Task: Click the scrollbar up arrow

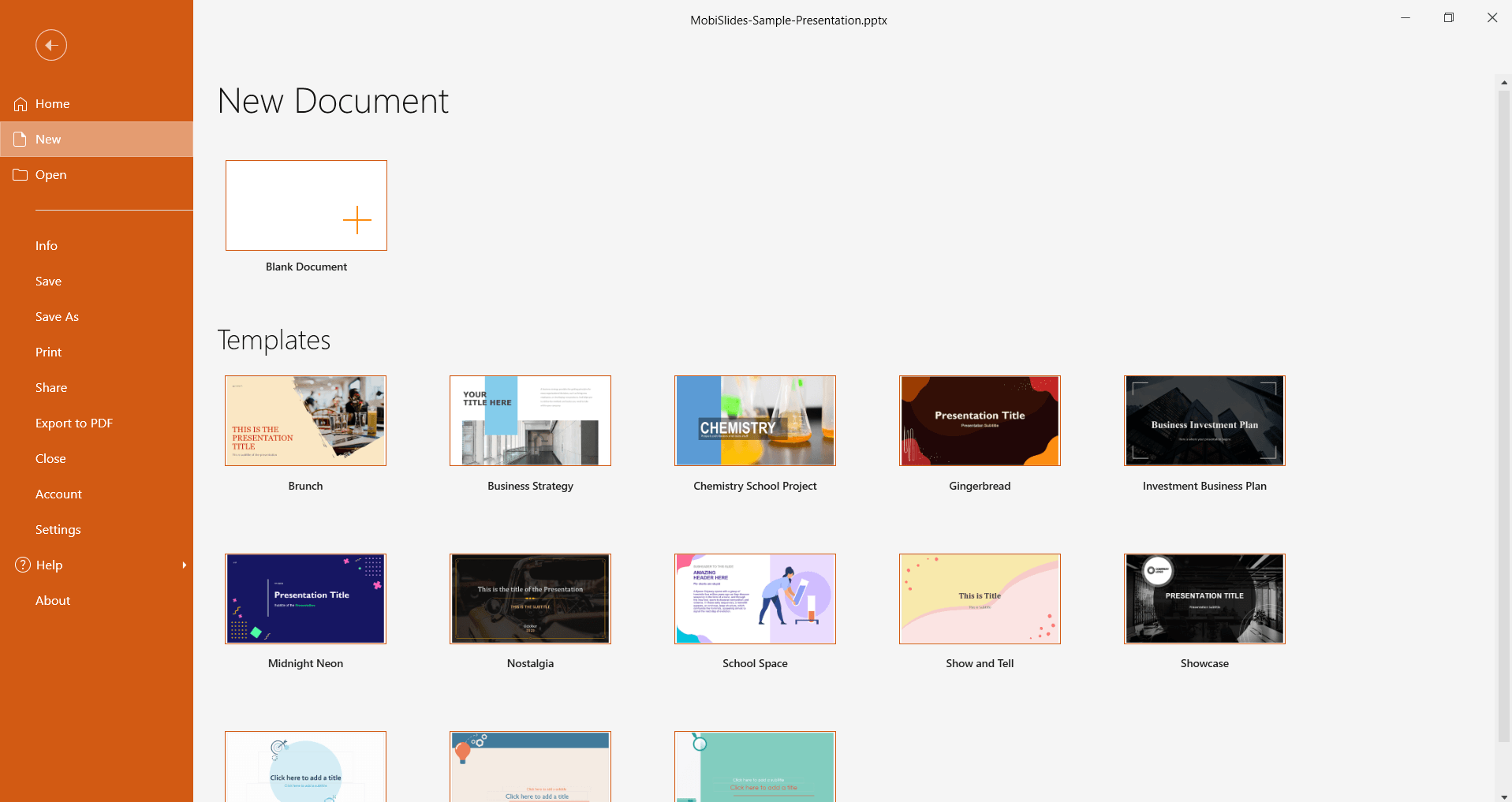Action: (x=1504, y=82)
